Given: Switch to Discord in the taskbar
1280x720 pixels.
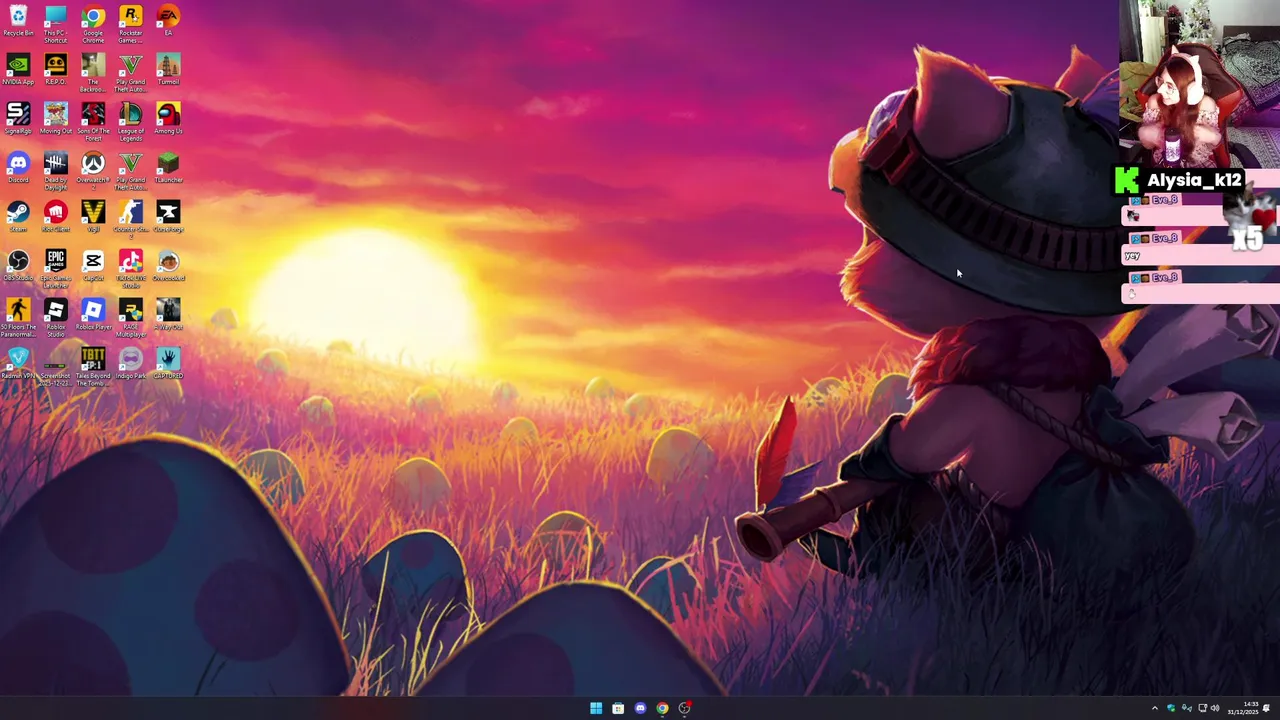Looking at the screenshot, I should tap(640, 708).
